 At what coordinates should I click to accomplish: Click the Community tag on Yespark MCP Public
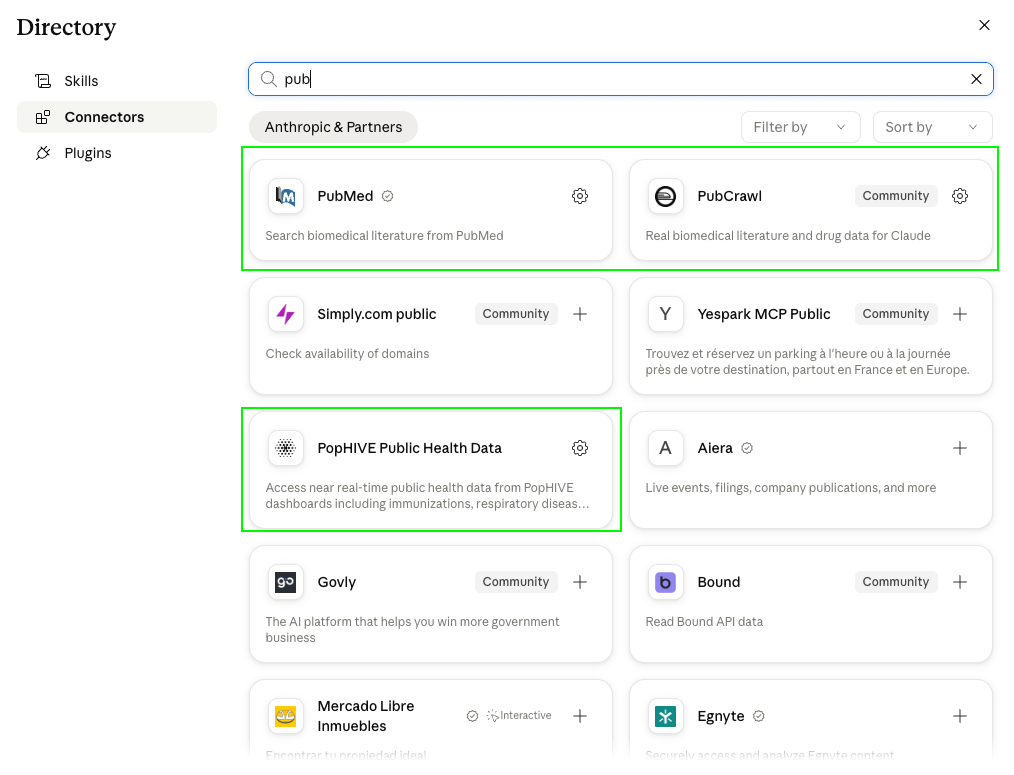tap(896, 314)
